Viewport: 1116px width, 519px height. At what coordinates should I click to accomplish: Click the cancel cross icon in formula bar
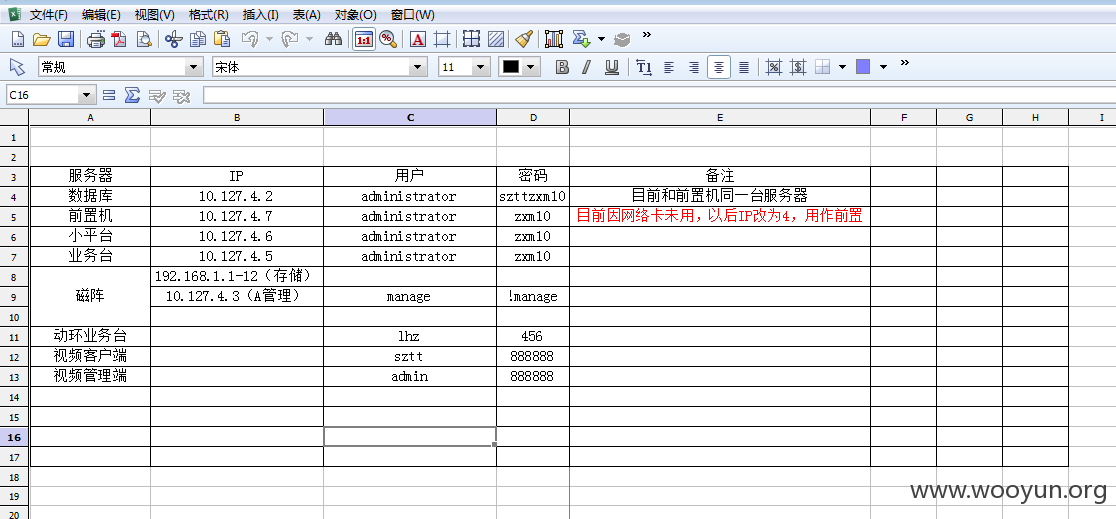[181, 95]
